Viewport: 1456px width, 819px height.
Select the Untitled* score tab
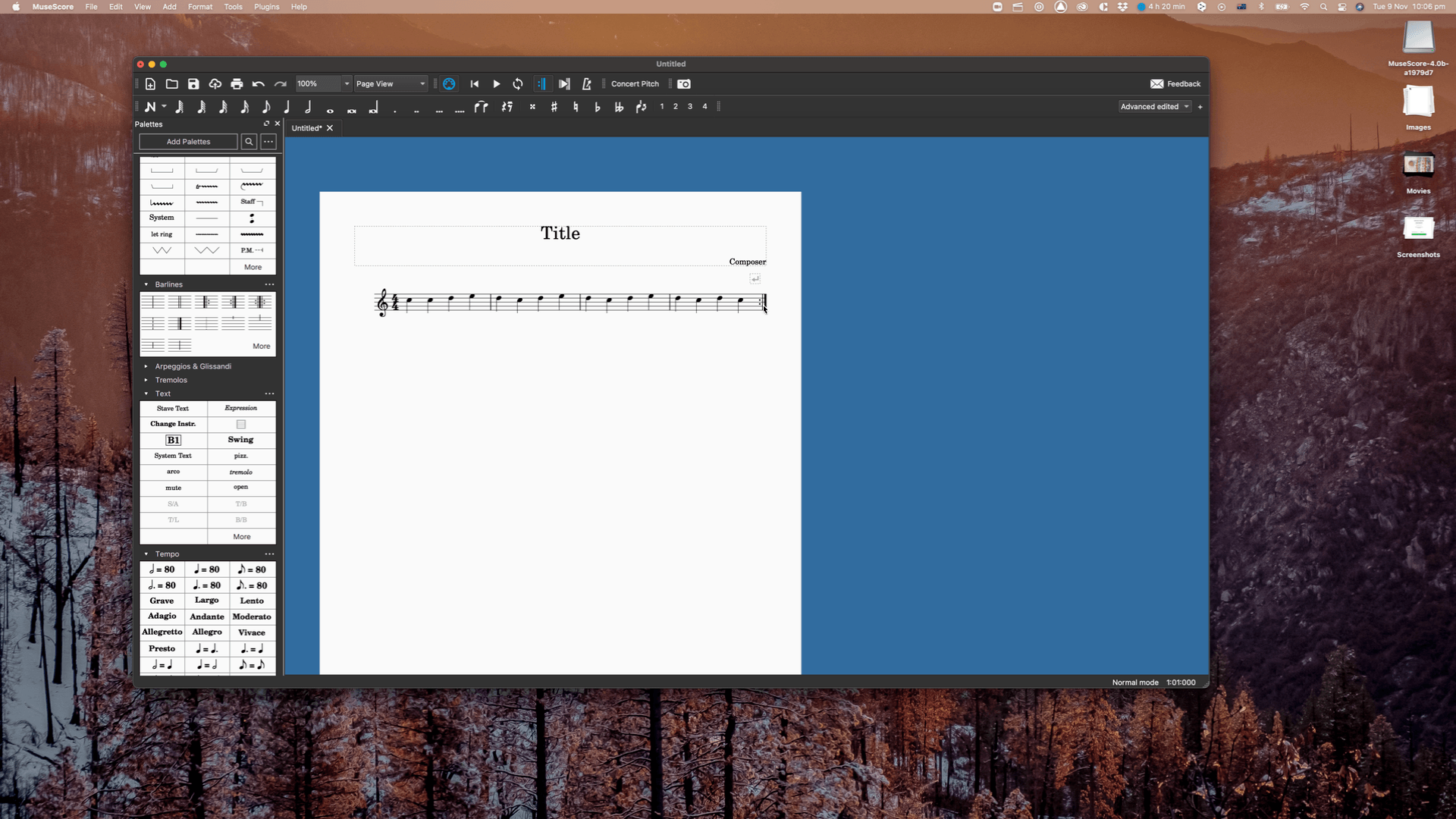click(306, 128)
